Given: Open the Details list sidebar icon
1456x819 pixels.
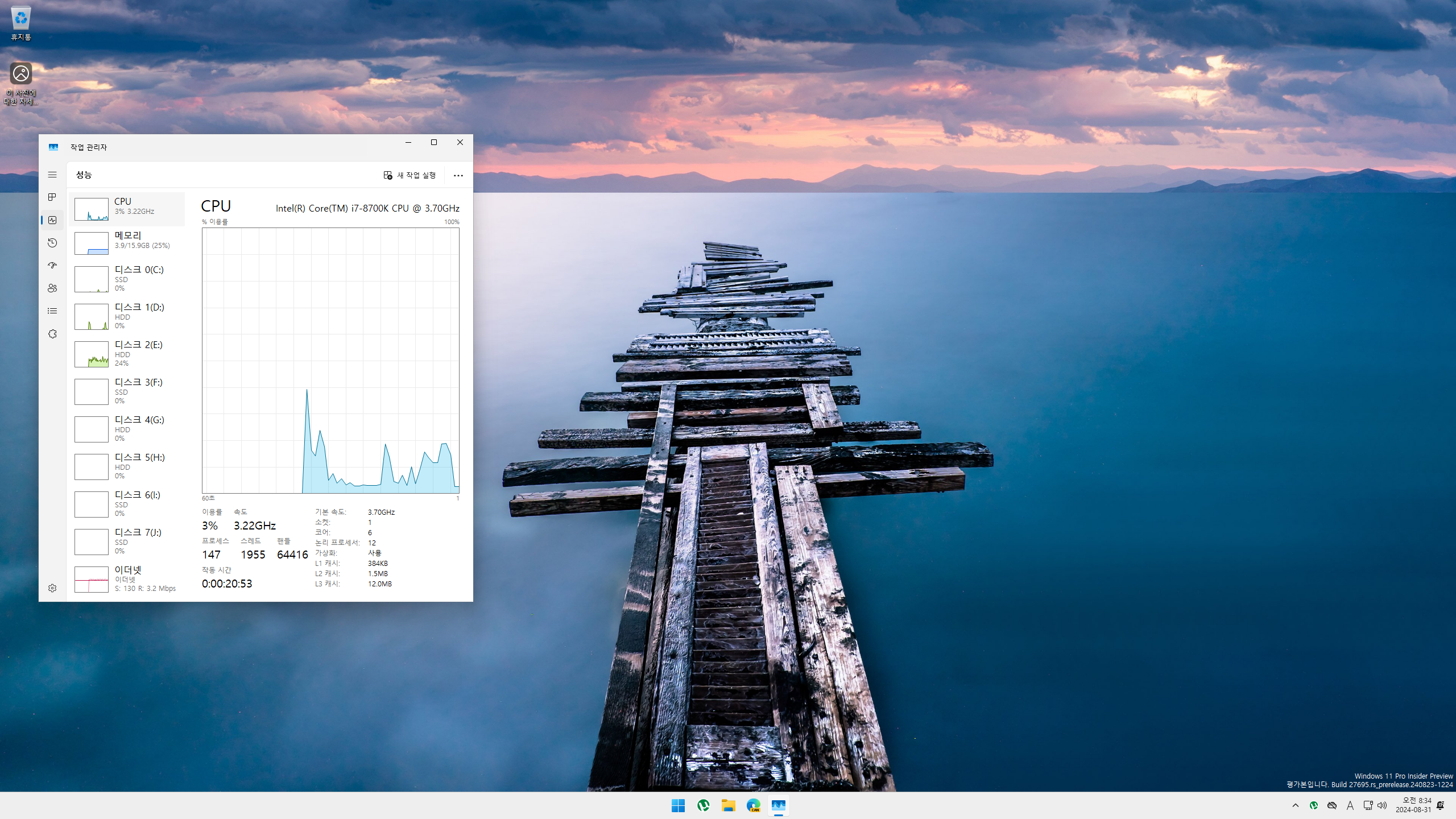Looking at the screenshot, I should tap(52, 311).
